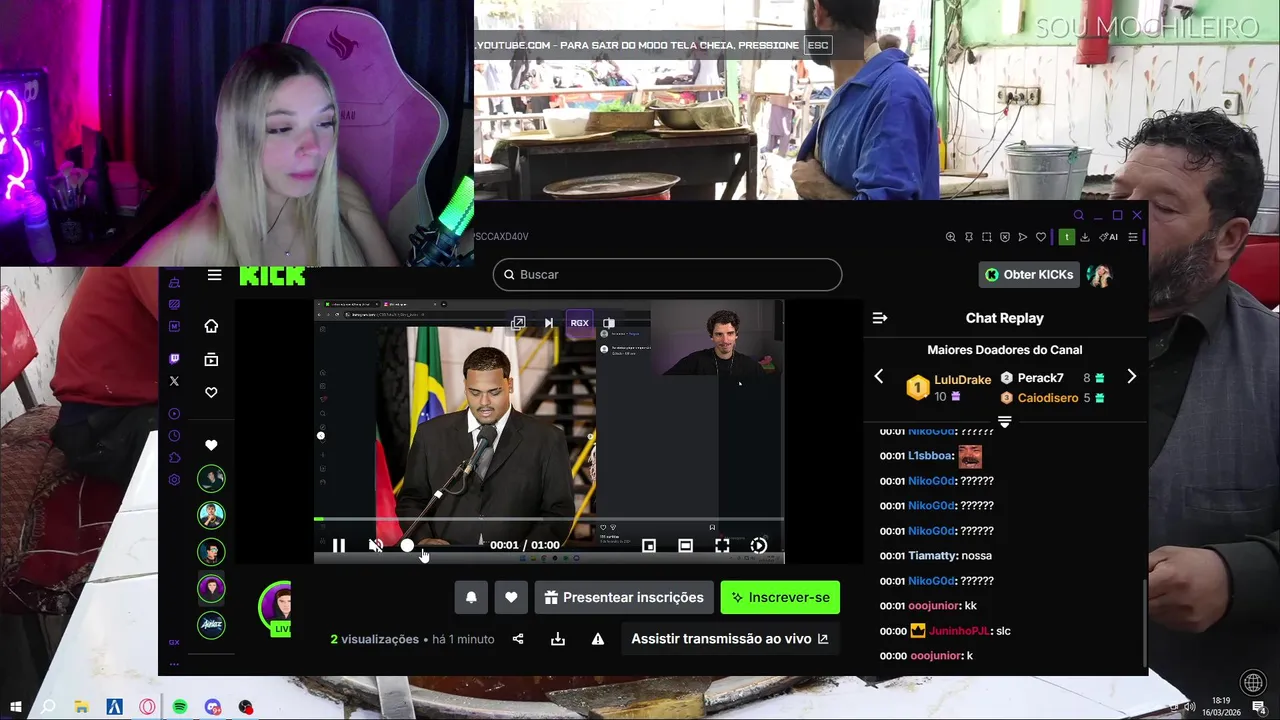This screenshot has width=1280, height=720.
Task: Toggle the notification bell button
Action: [471, 597]
